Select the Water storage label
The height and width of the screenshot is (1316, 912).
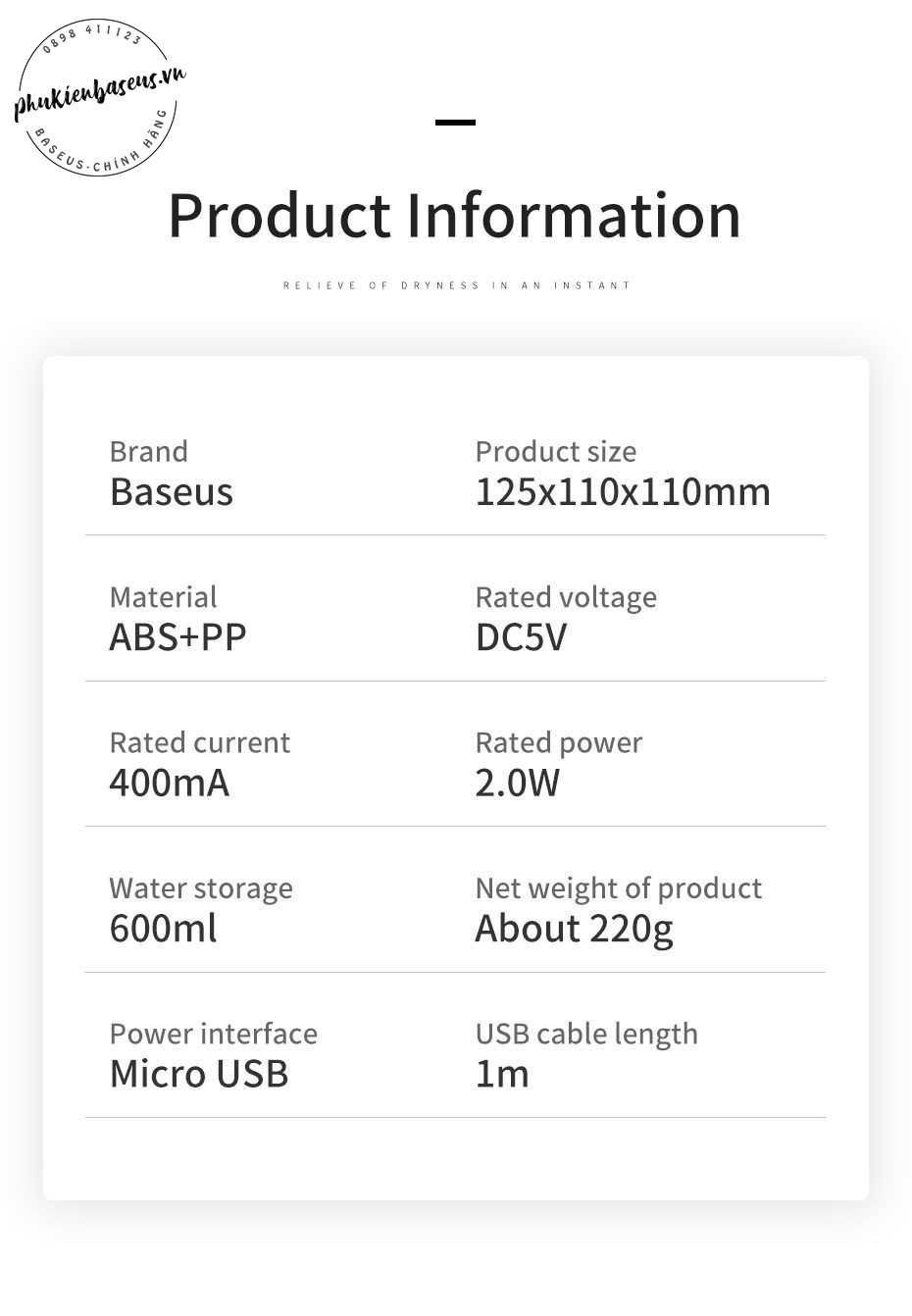(201, 888)
